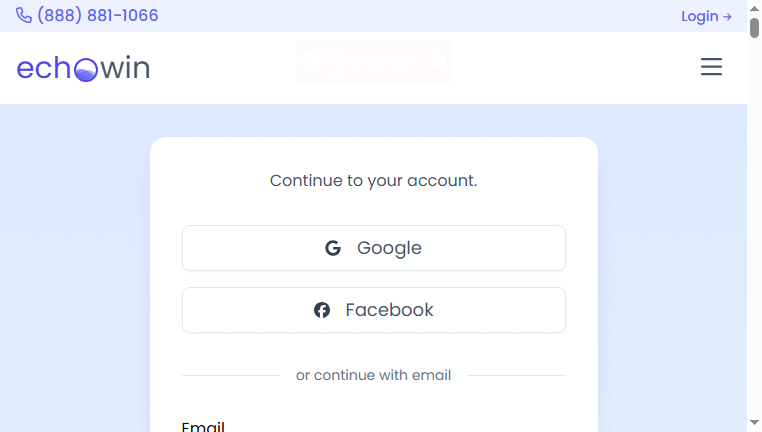Click the "Continue to your account." heading
This screenshot has height=432, width=762.
click(x=374, y=180)
